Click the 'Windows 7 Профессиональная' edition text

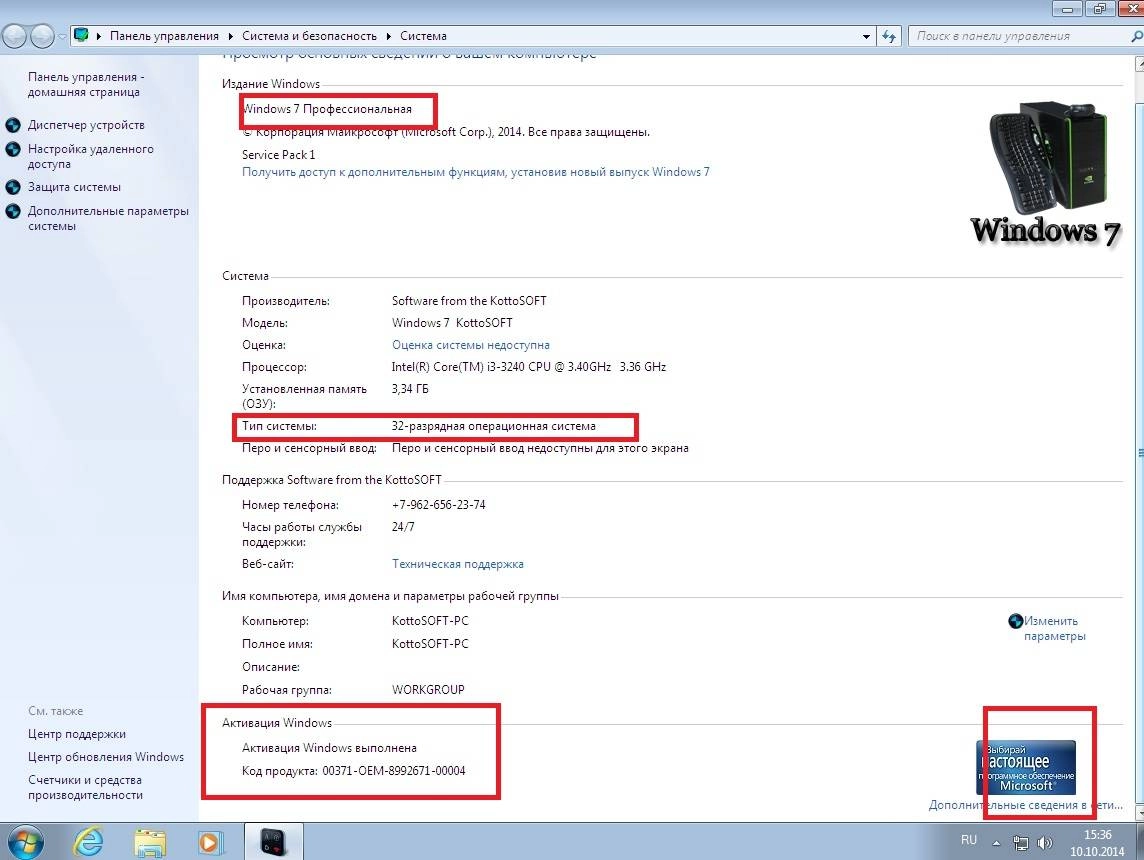[327, 109]
